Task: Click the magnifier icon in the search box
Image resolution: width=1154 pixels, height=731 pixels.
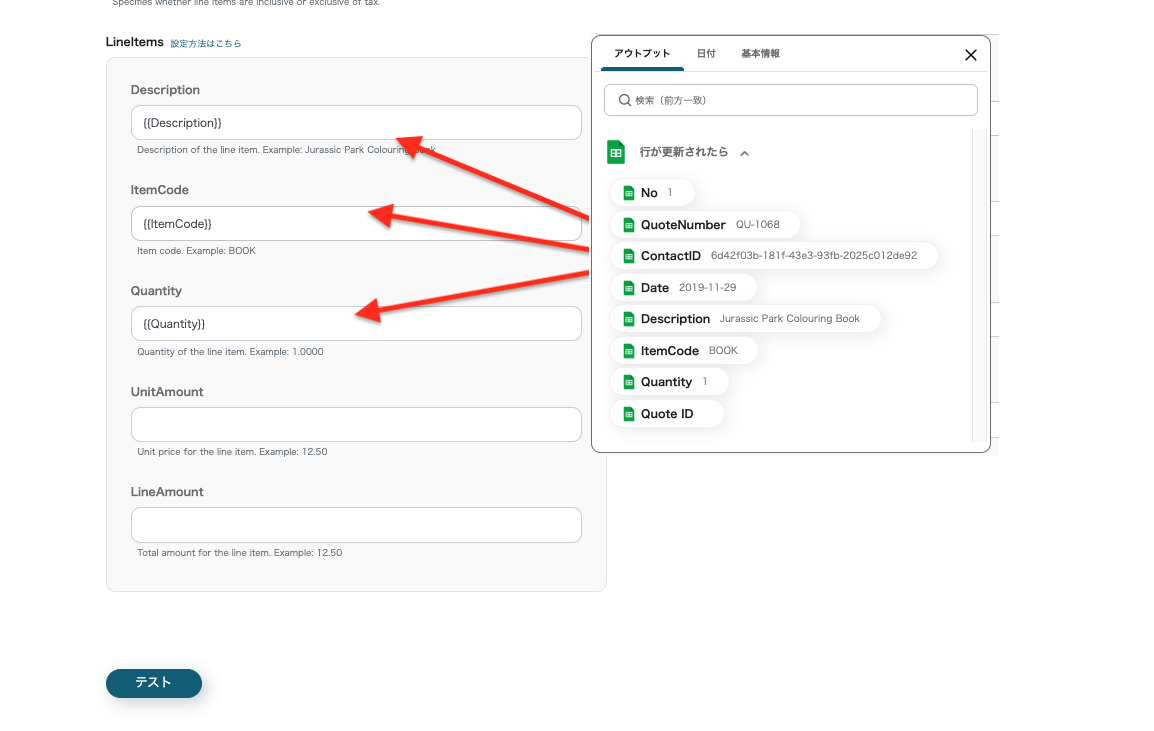Action: point(624,100)
